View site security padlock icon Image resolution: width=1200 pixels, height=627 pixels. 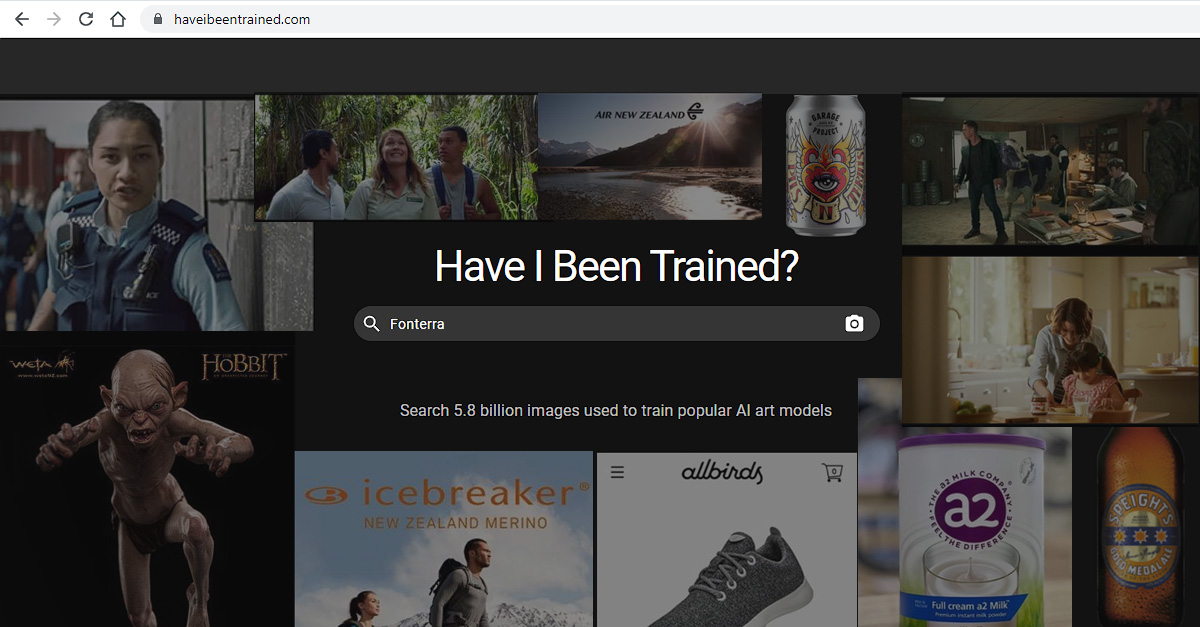158,19
